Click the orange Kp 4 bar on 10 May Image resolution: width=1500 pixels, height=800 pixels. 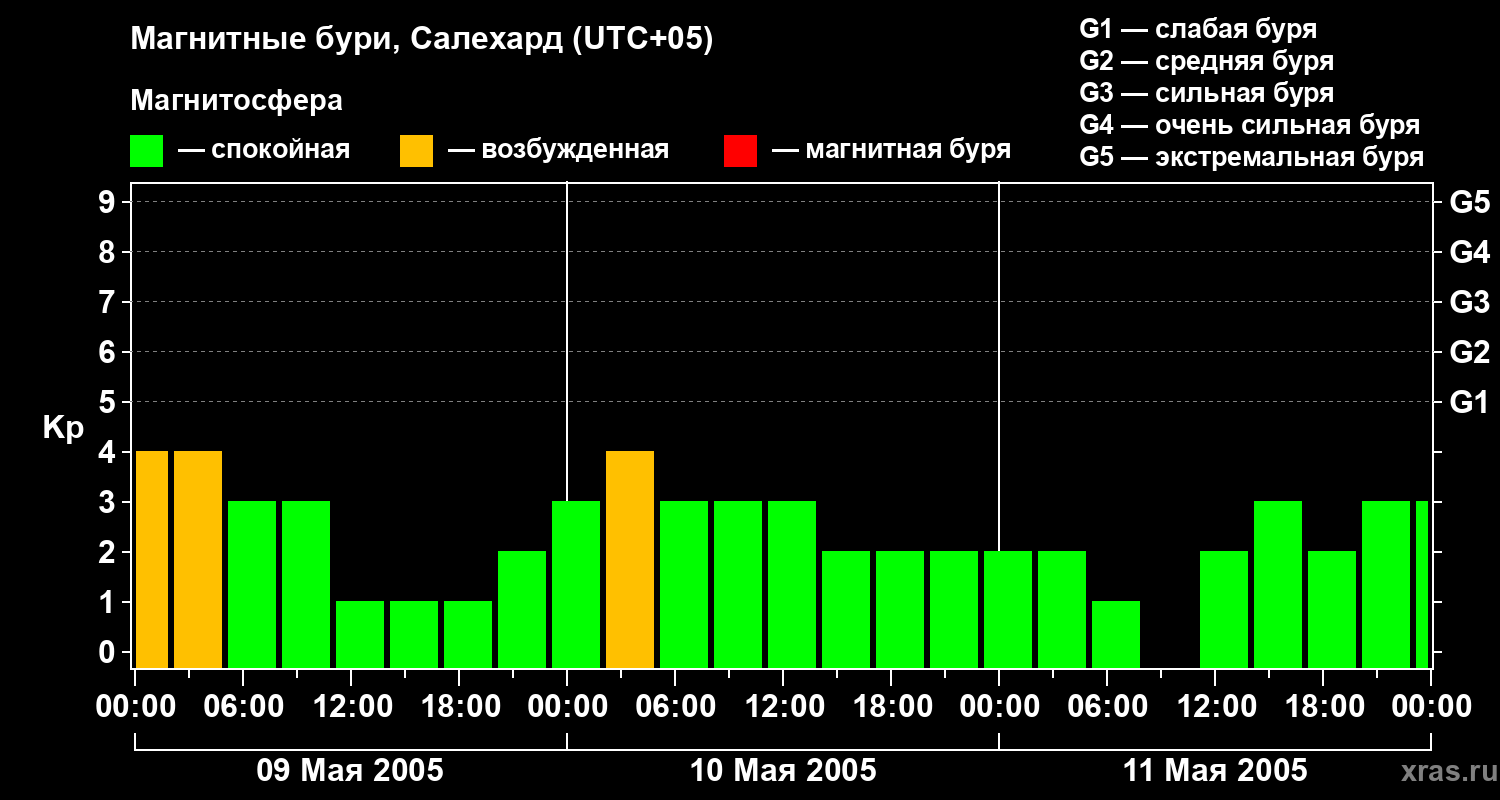pos(630,559)
